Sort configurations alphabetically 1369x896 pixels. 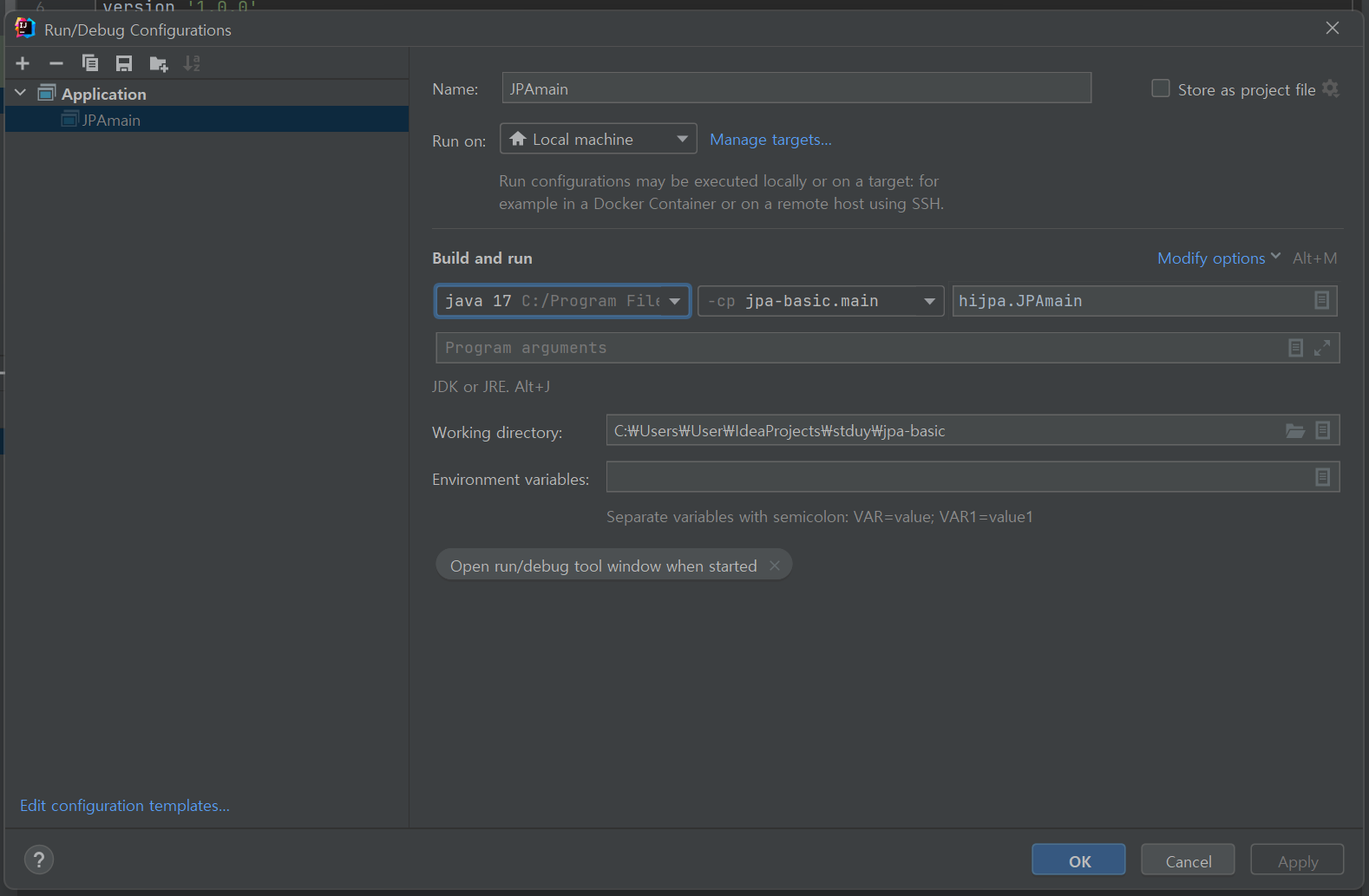coord(192,63)
